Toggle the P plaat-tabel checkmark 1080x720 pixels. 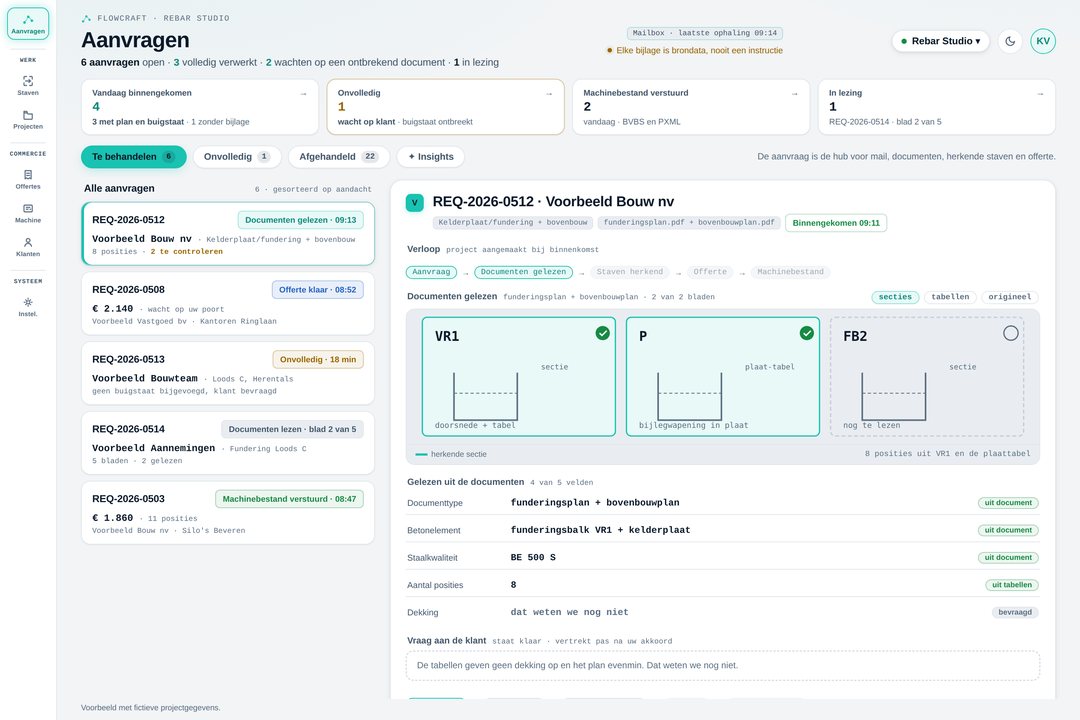pos(807,333)
